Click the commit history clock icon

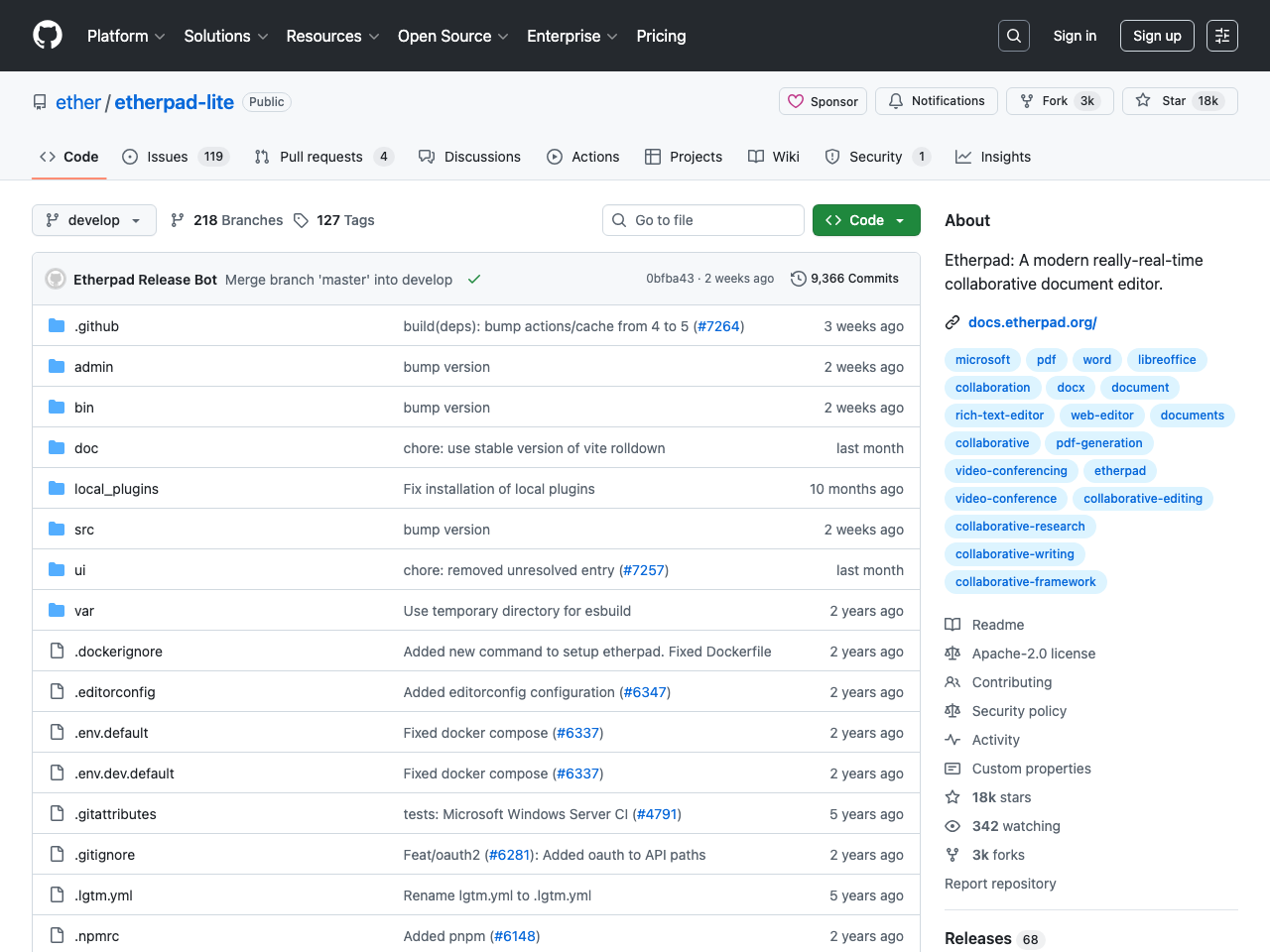tap(798, 279)
